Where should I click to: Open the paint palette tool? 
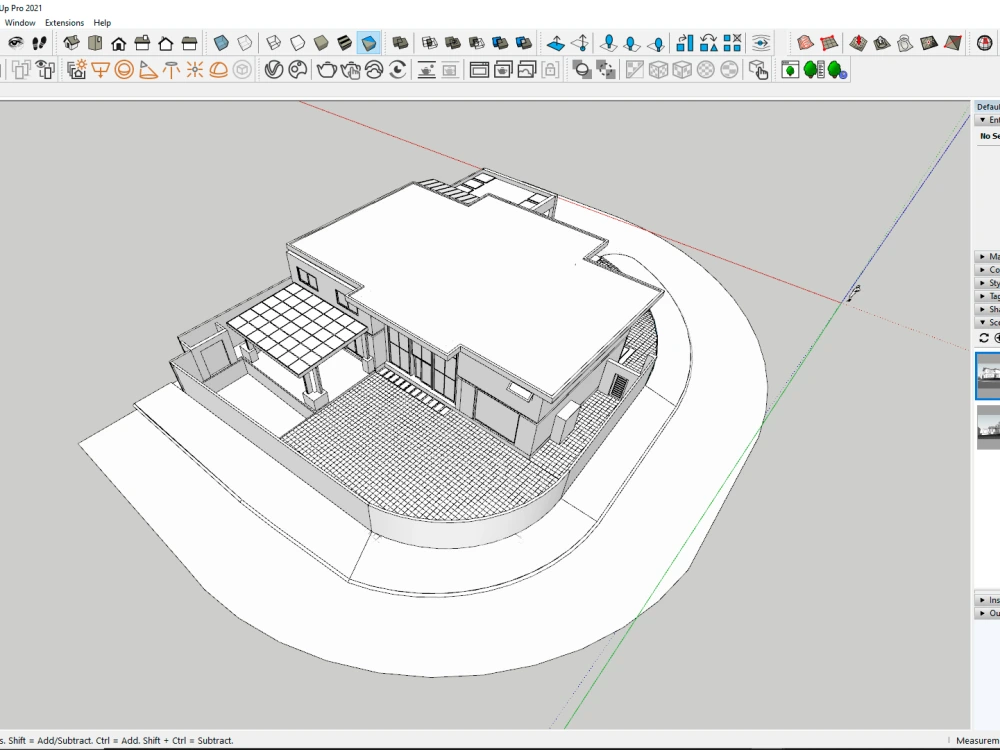(x=298, y=70)
